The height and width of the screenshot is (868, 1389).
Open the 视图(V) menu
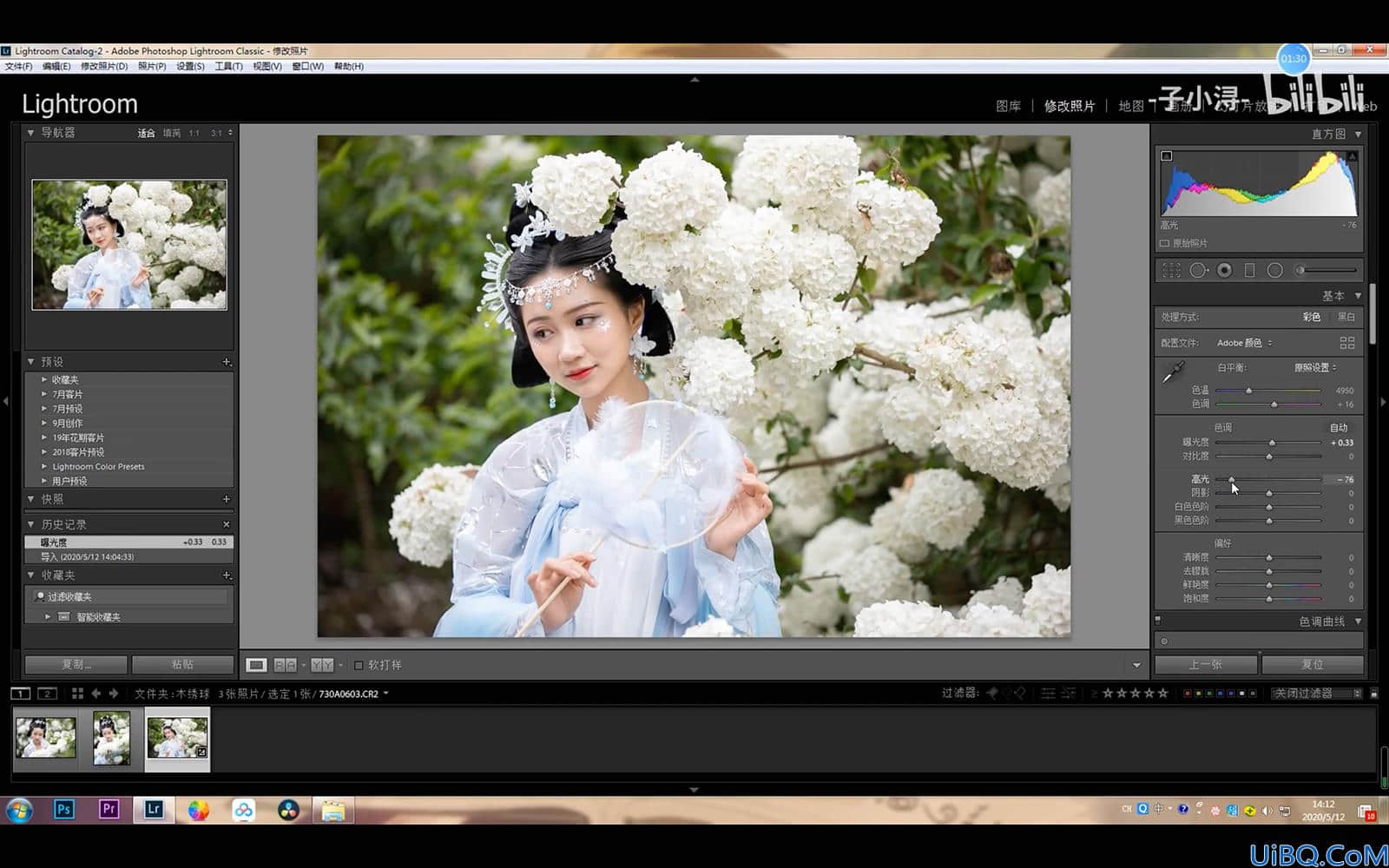(267, 66)
